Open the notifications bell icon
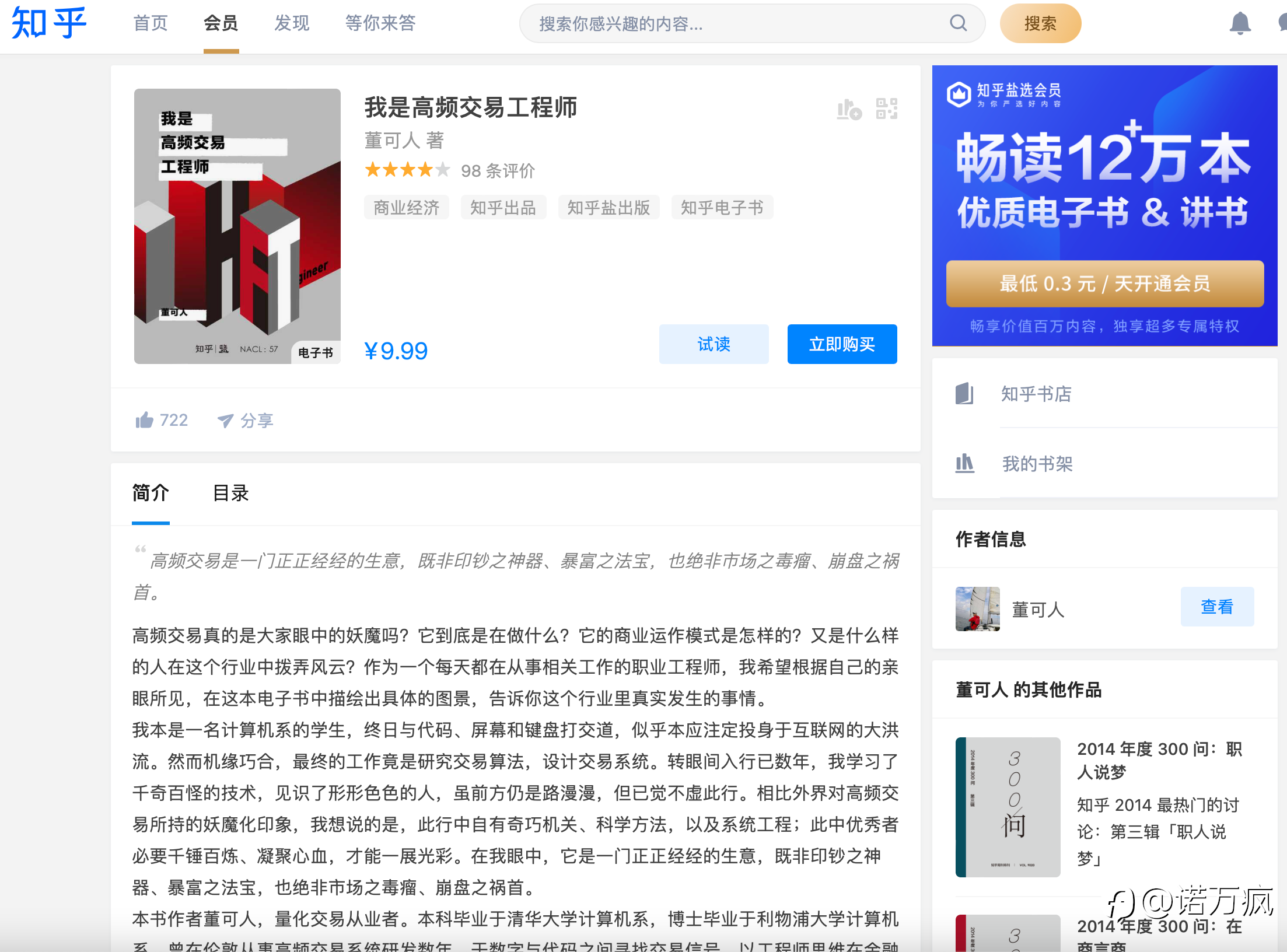 (1240, 23)
